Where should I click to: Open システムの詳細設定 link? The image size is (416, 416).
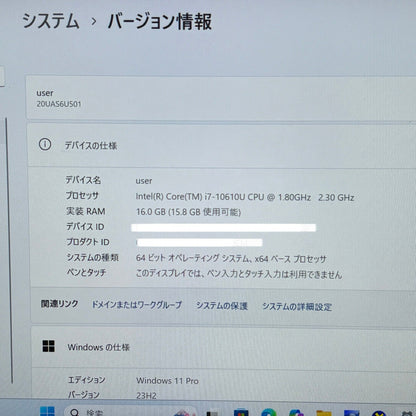(x=297, y=306)
